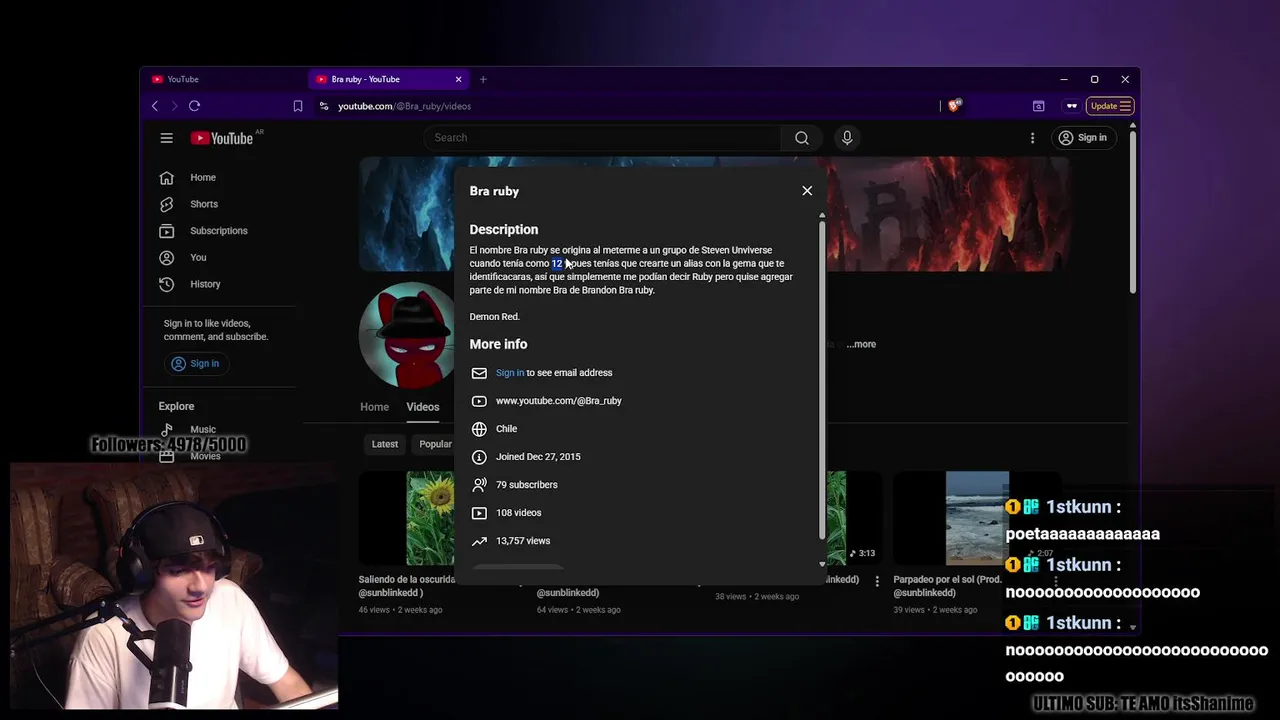Click '108 videos' text

pyautogui.click(x=519, y=513)
